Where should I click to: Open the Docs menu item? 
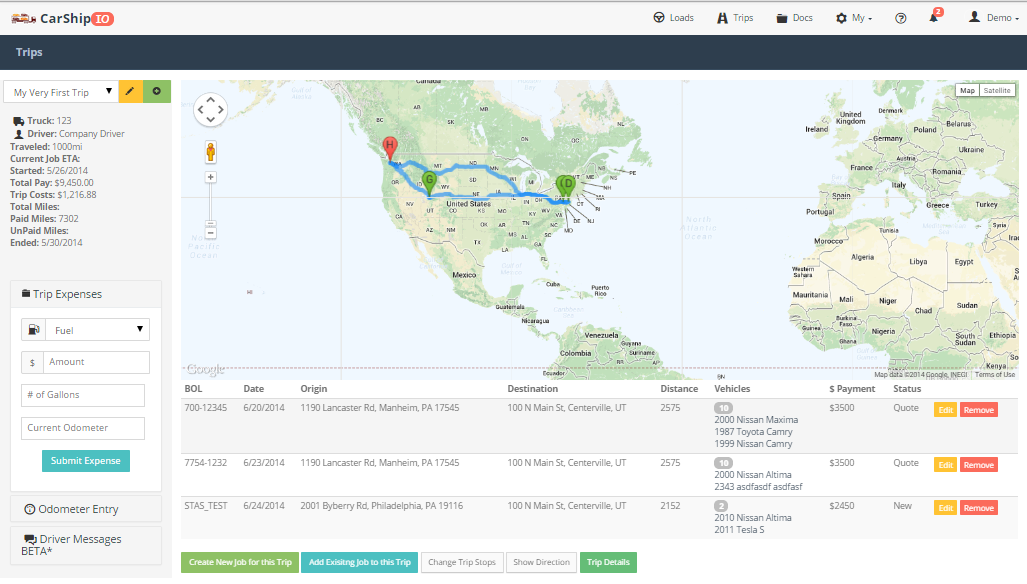pos(794,18)
